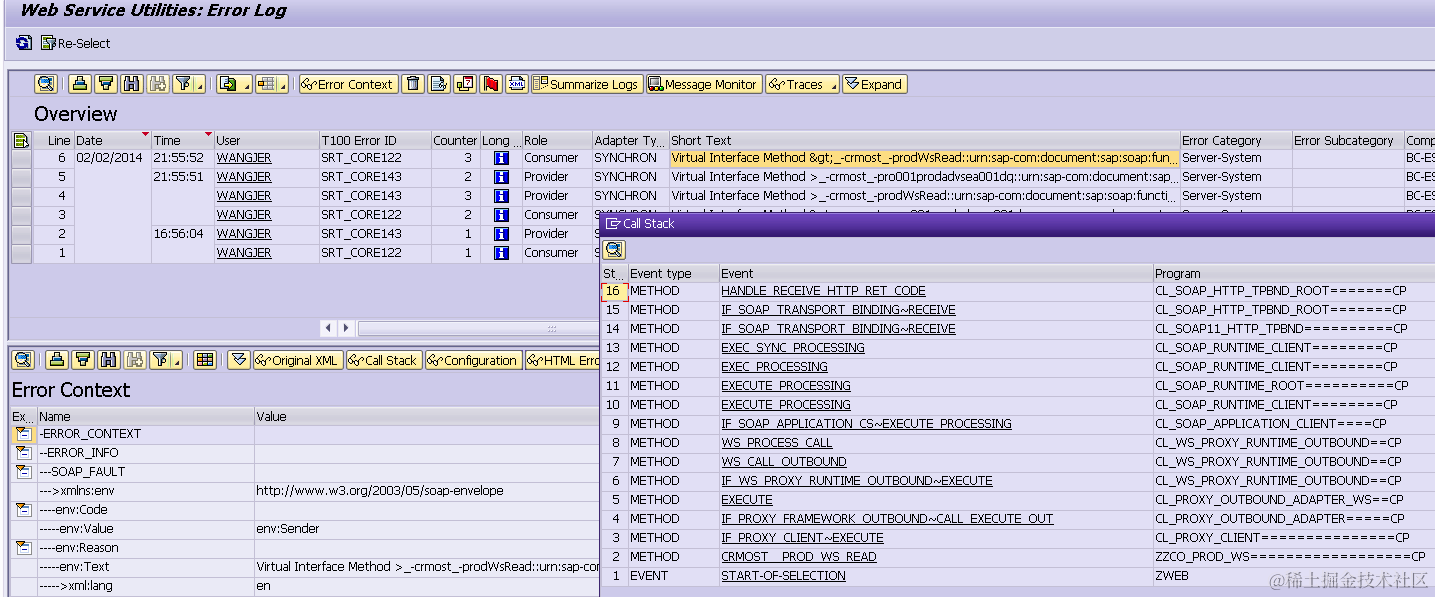1435x597 pixels.
Task: Open long text info icon for line 6
Action: pyautogui.click(x=502, y=158)
